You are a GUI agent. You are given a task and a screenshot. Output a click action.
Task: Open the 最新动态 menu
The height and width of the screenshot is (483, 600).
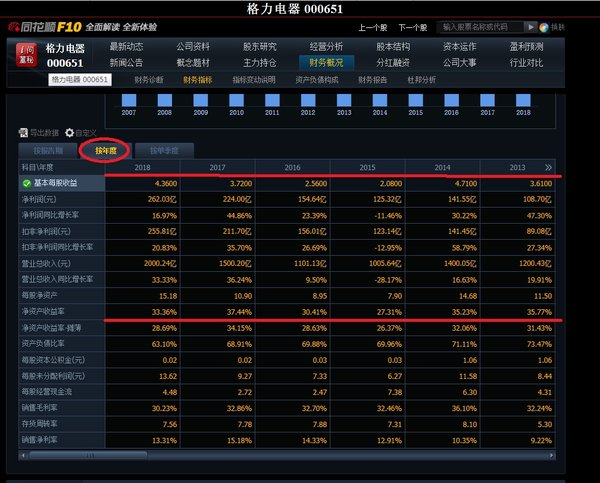click(126, 47)
